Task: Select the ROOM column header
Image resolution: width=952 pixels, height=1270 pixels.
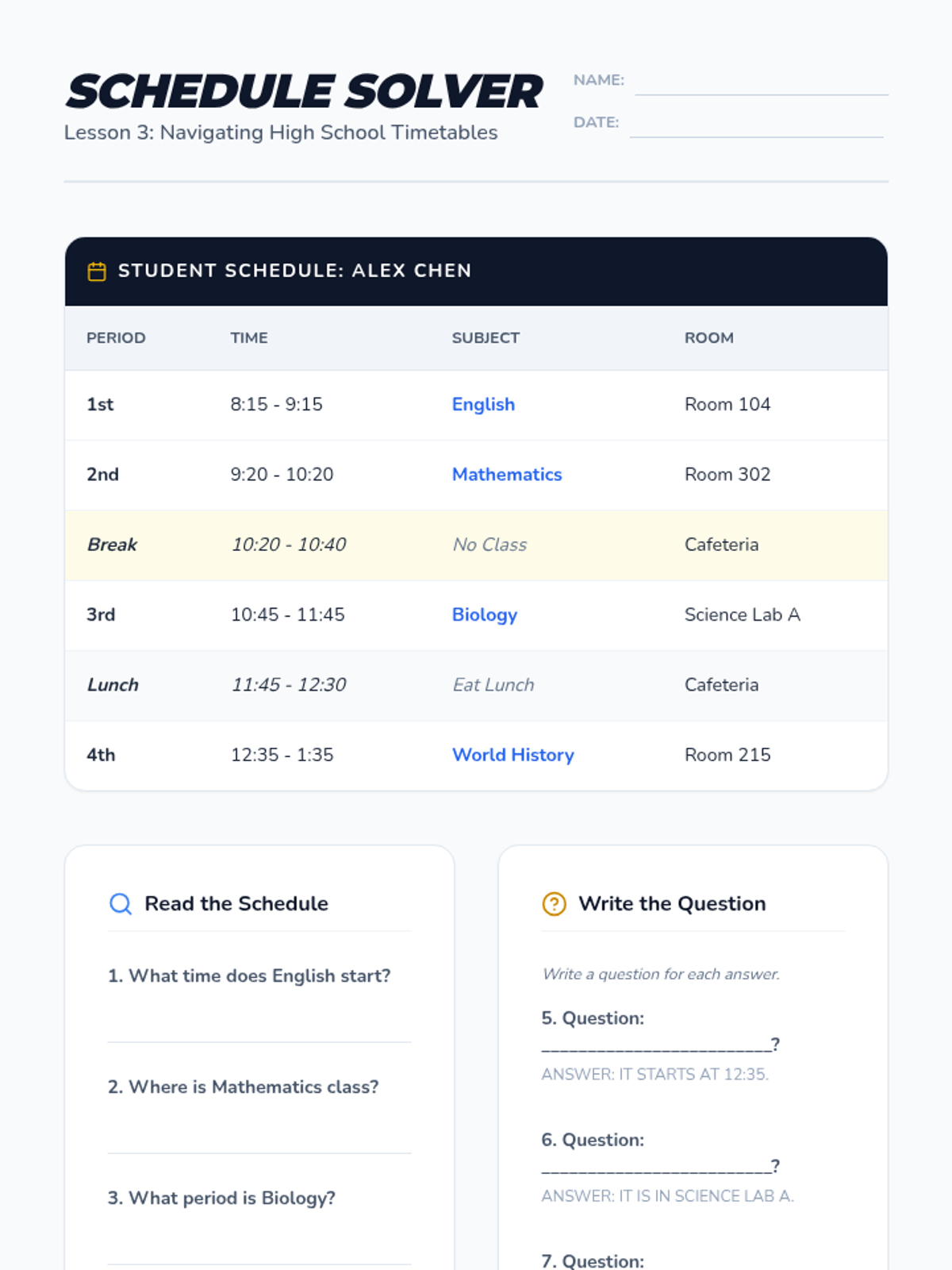Action: (709, 338)
